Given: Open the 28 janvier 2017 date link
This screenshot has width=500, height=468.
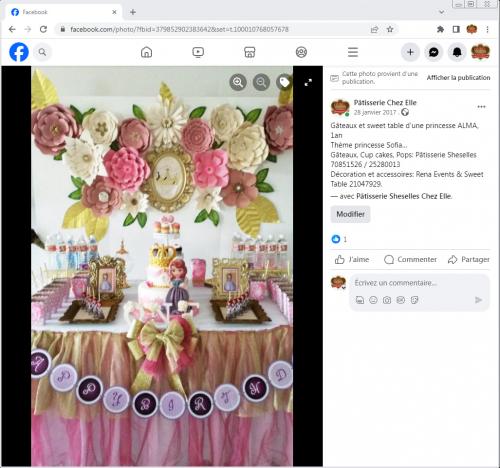Looking at the screenshot, I should pyautogui.click(x=375, y=112).
